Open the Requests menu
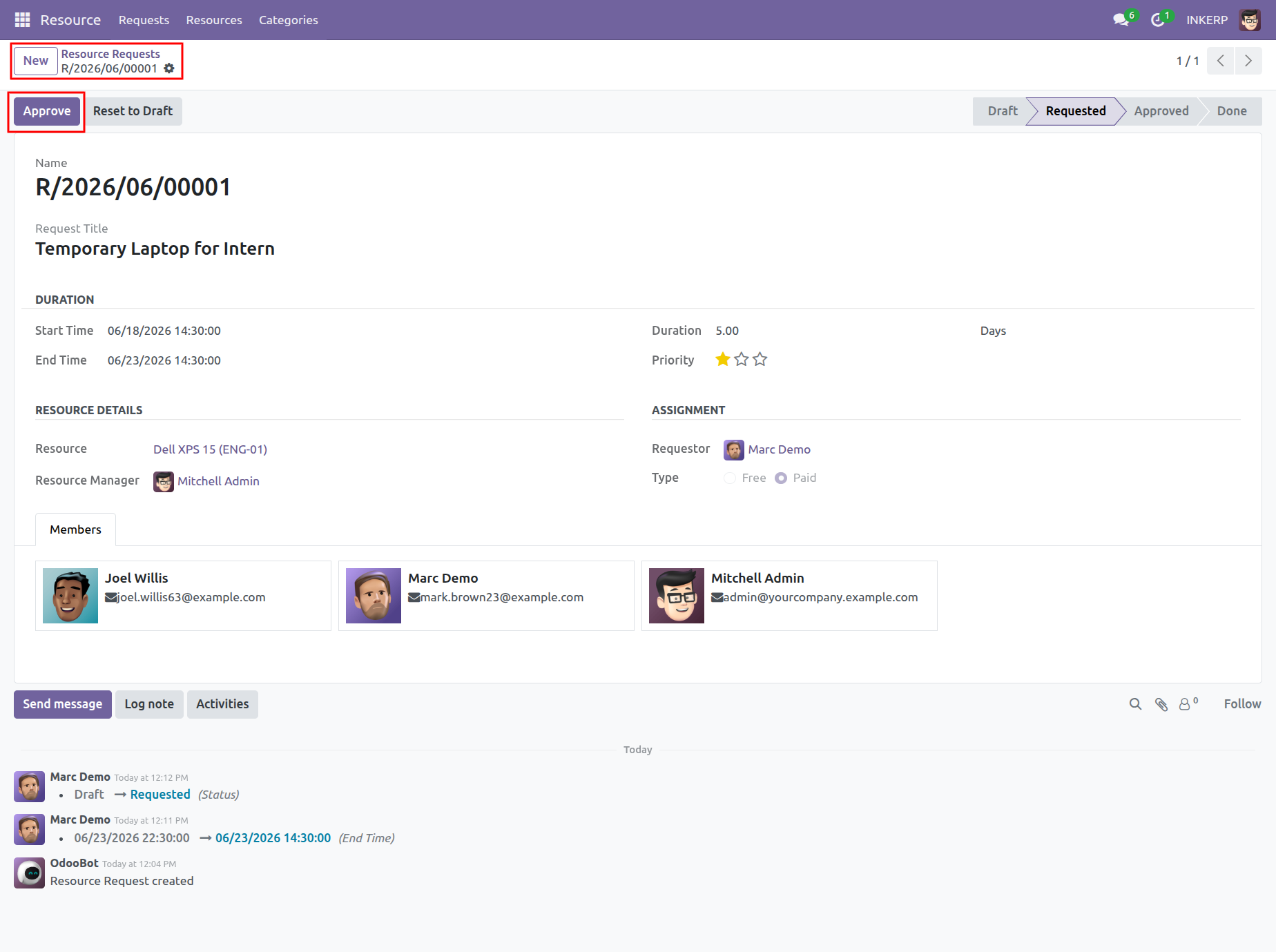The image size is (1276, 952). 144,20
